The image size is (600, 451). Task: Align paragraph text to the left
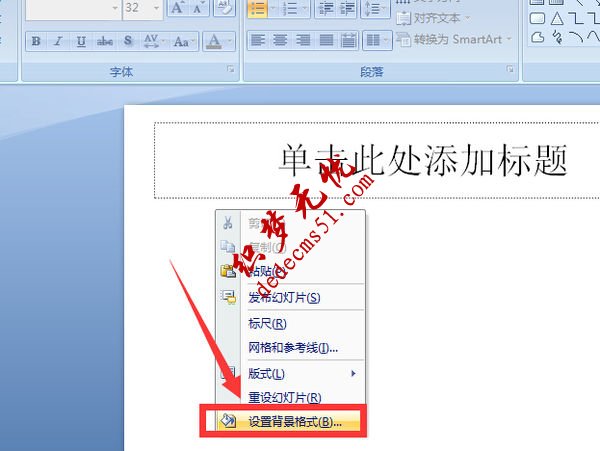[258, 42]
